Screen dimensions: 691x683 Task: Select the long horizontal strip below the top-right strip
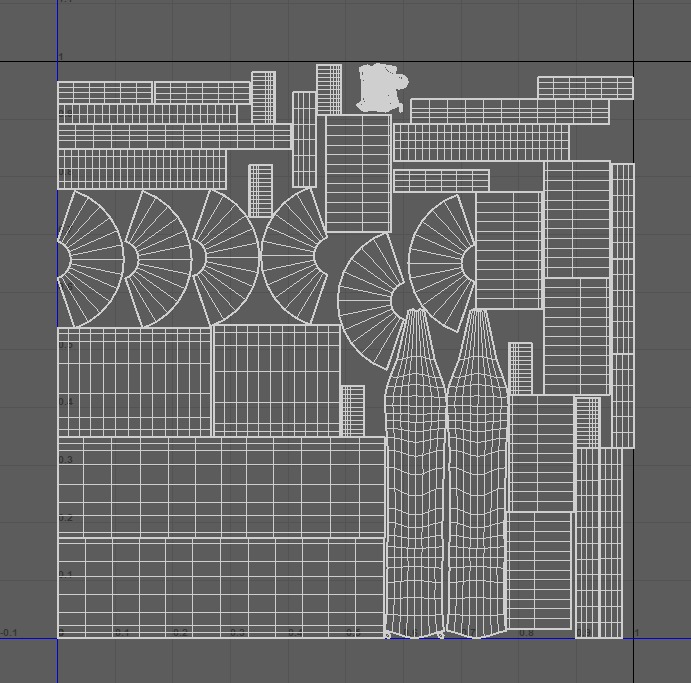click(509, 111)
